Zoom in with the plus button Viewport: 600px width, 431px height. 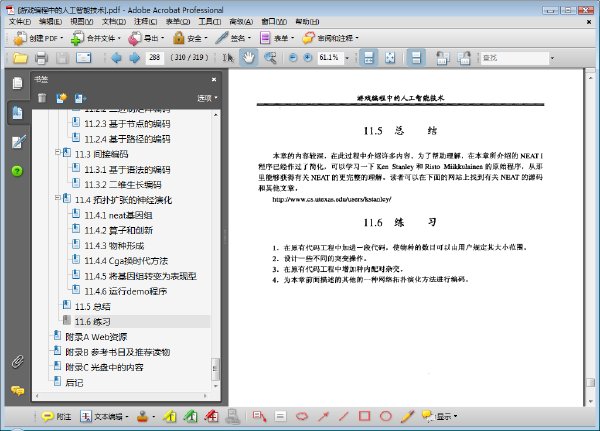point(308,58)
